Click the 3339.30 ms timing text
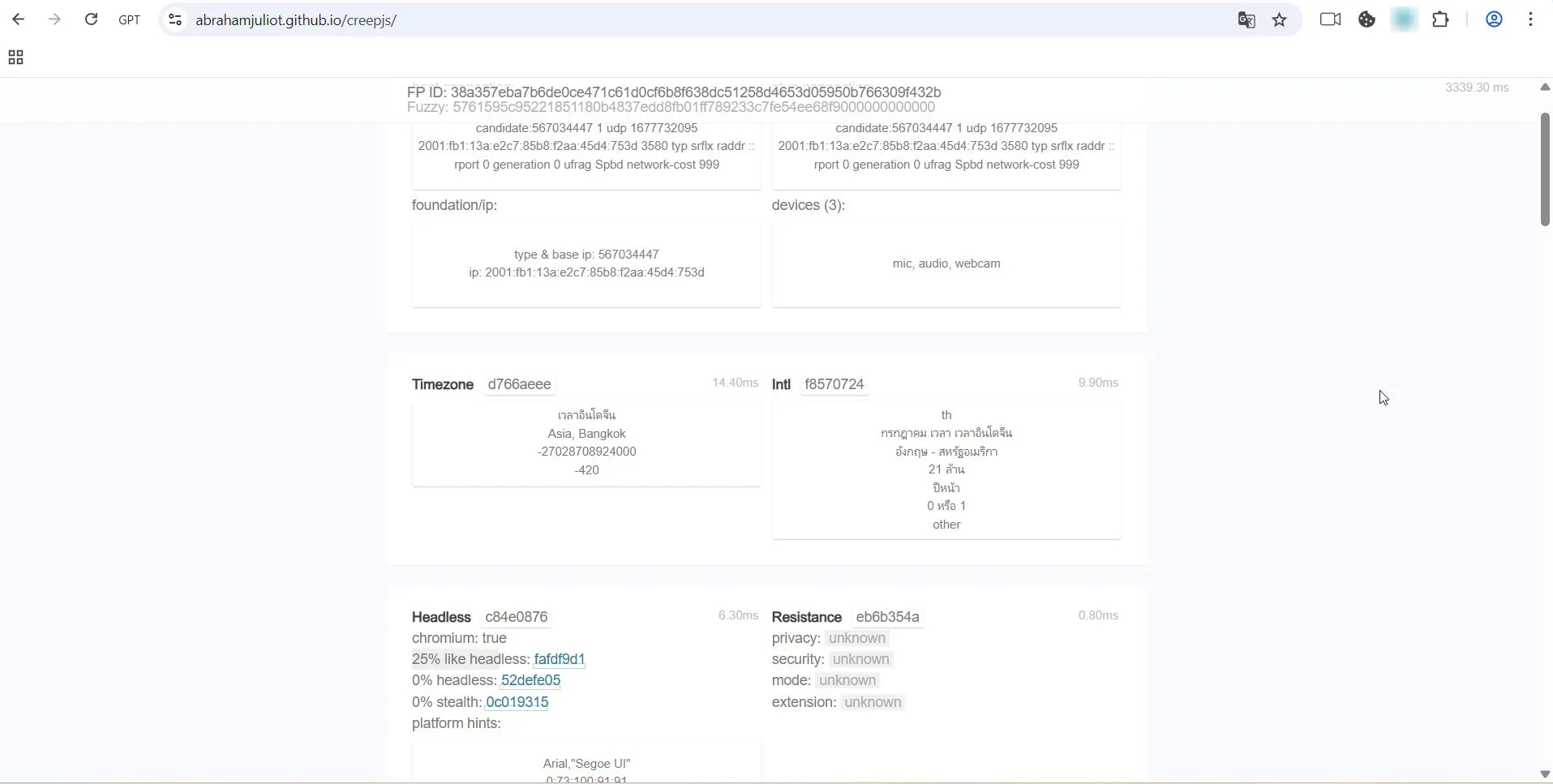 click(1477, 88)
